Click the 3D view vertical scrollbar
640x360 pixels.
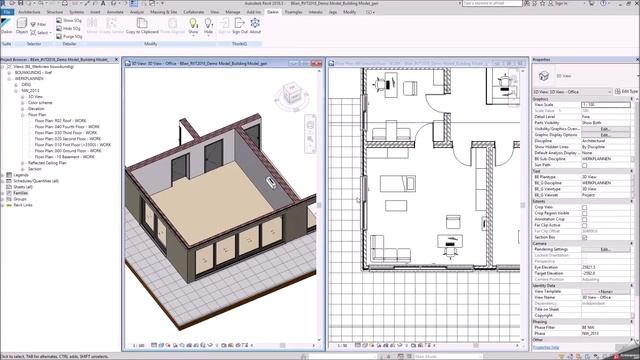coord(319,205)
